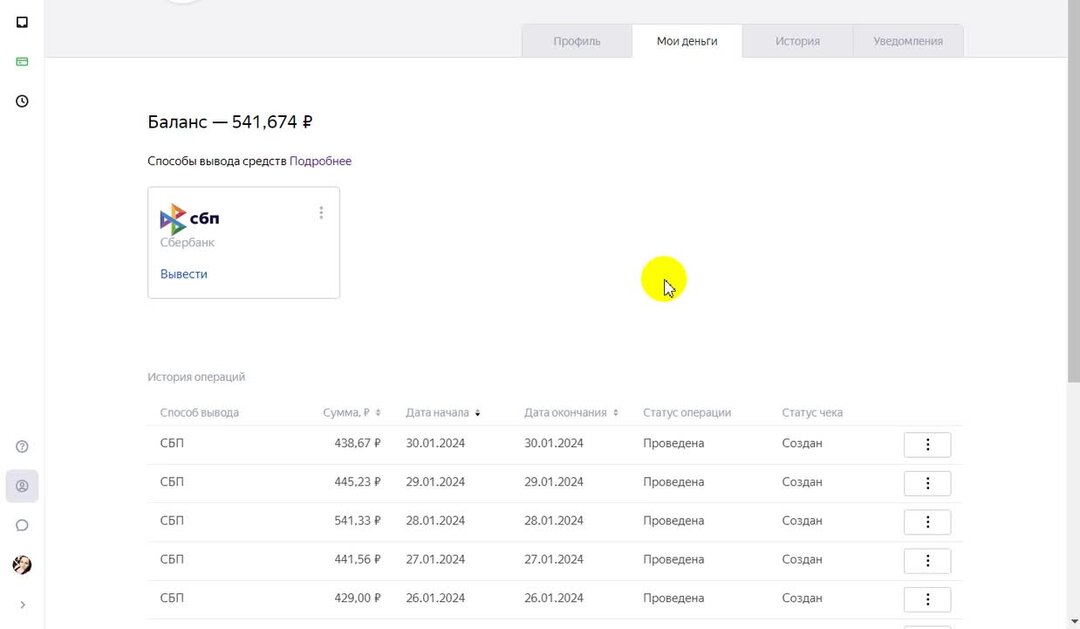
Task: Click the 541,33 ₽ amount cell
Action: 357,520
